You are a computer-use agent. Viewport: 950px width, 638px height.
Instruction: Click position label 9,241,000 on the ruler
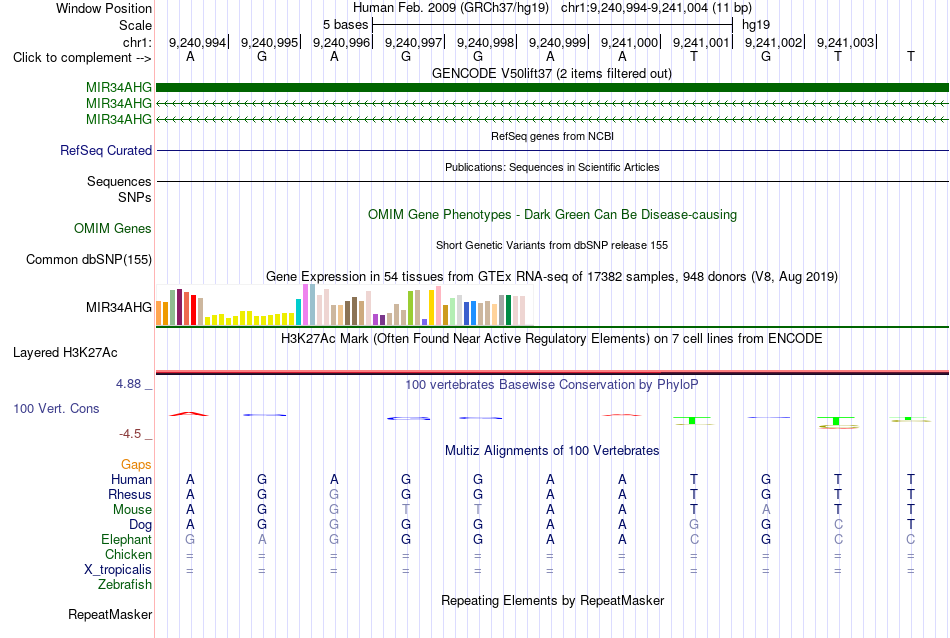629,42
